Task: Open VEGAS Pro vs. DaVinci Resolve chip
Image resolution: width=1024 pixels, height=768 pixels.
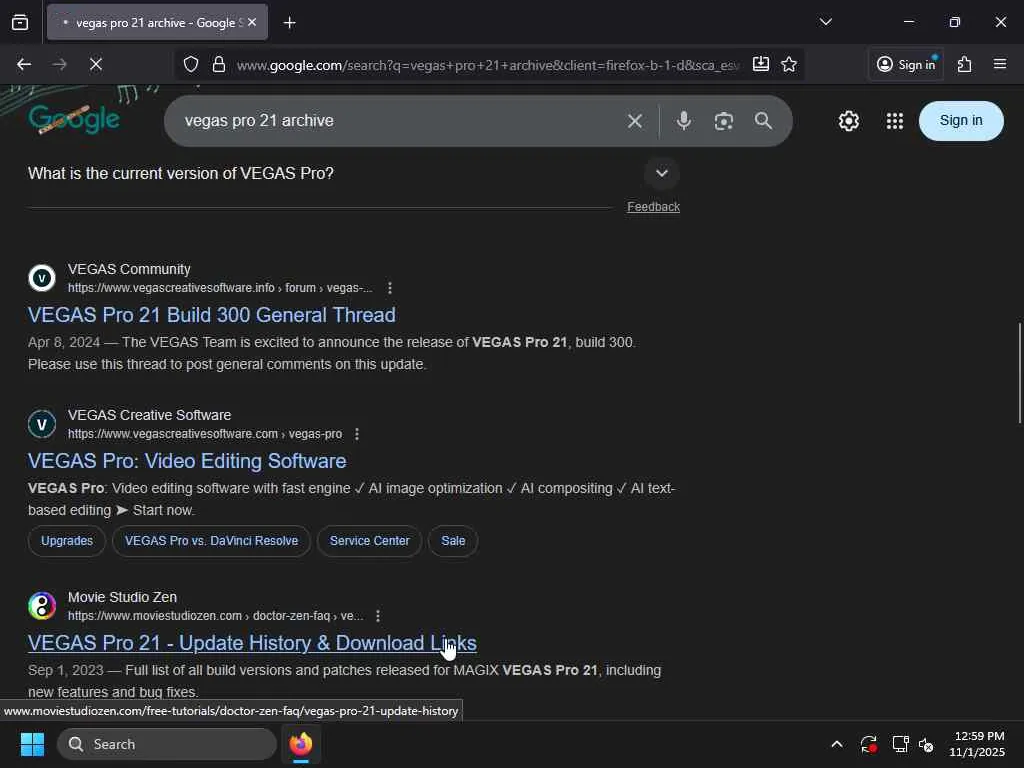Action: point(211,541)
